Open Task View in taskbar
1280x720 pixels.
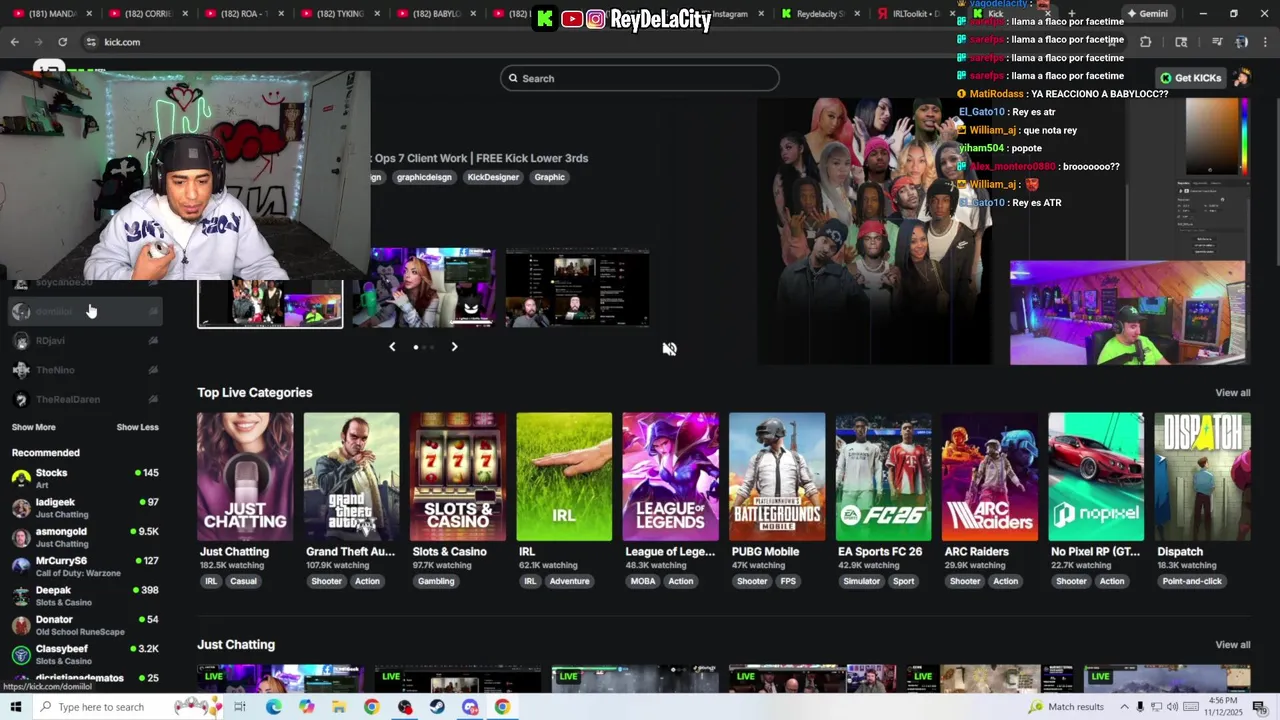pyautogui.click(x=240, y=707)
